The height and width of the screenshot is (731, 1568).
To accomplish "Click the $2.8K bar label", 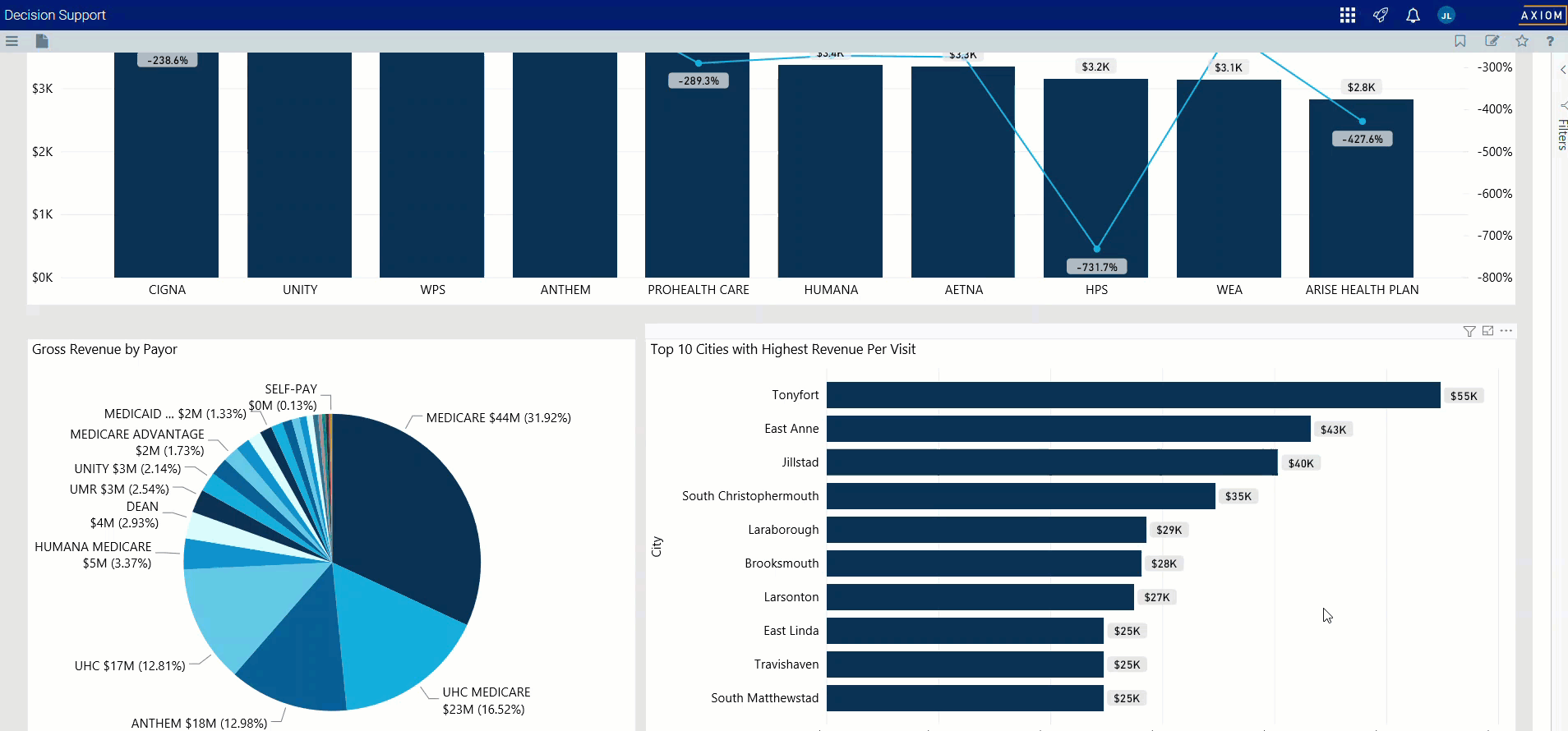I will pos(1361,87).
